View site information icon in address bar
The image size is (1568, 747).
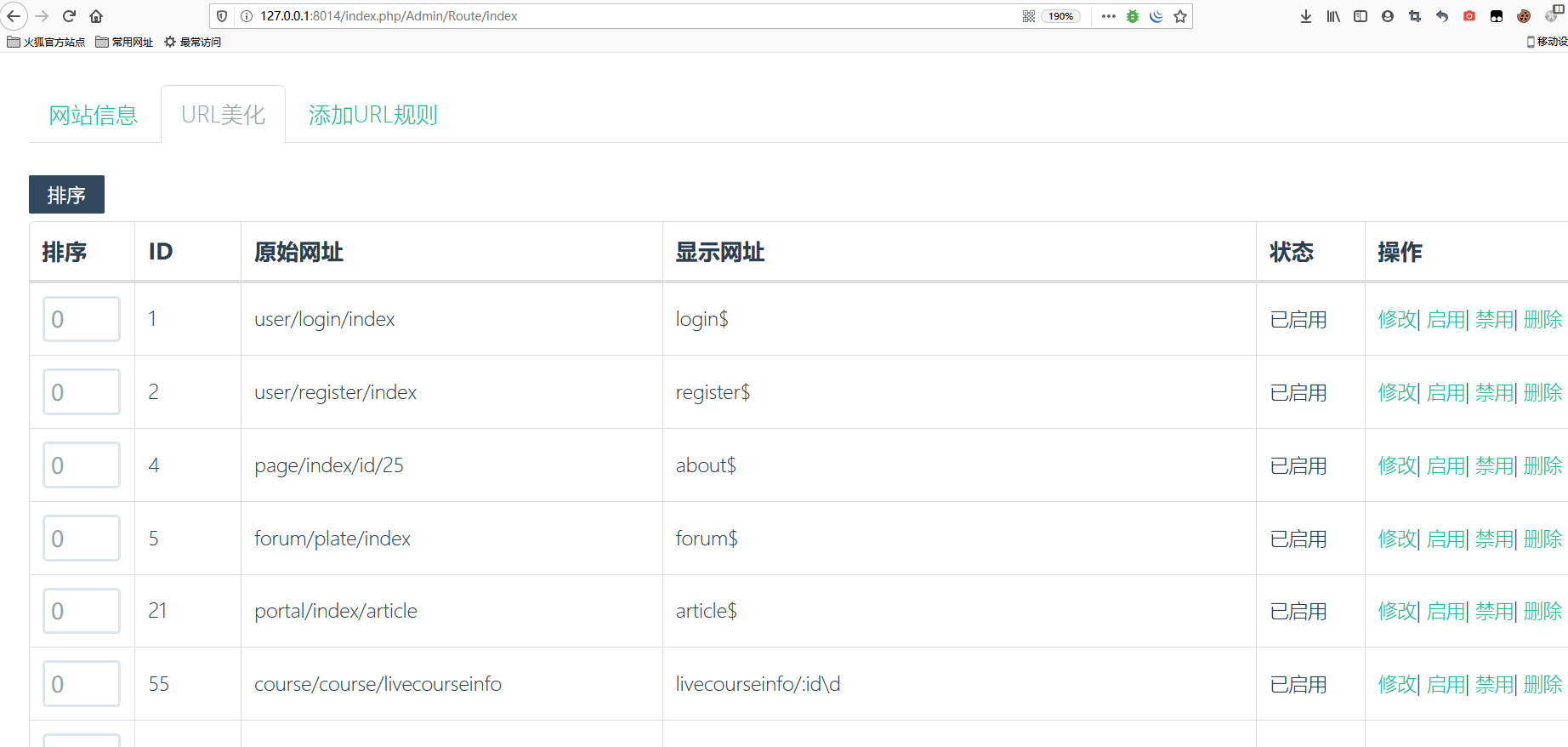click(x=247, y=16)
